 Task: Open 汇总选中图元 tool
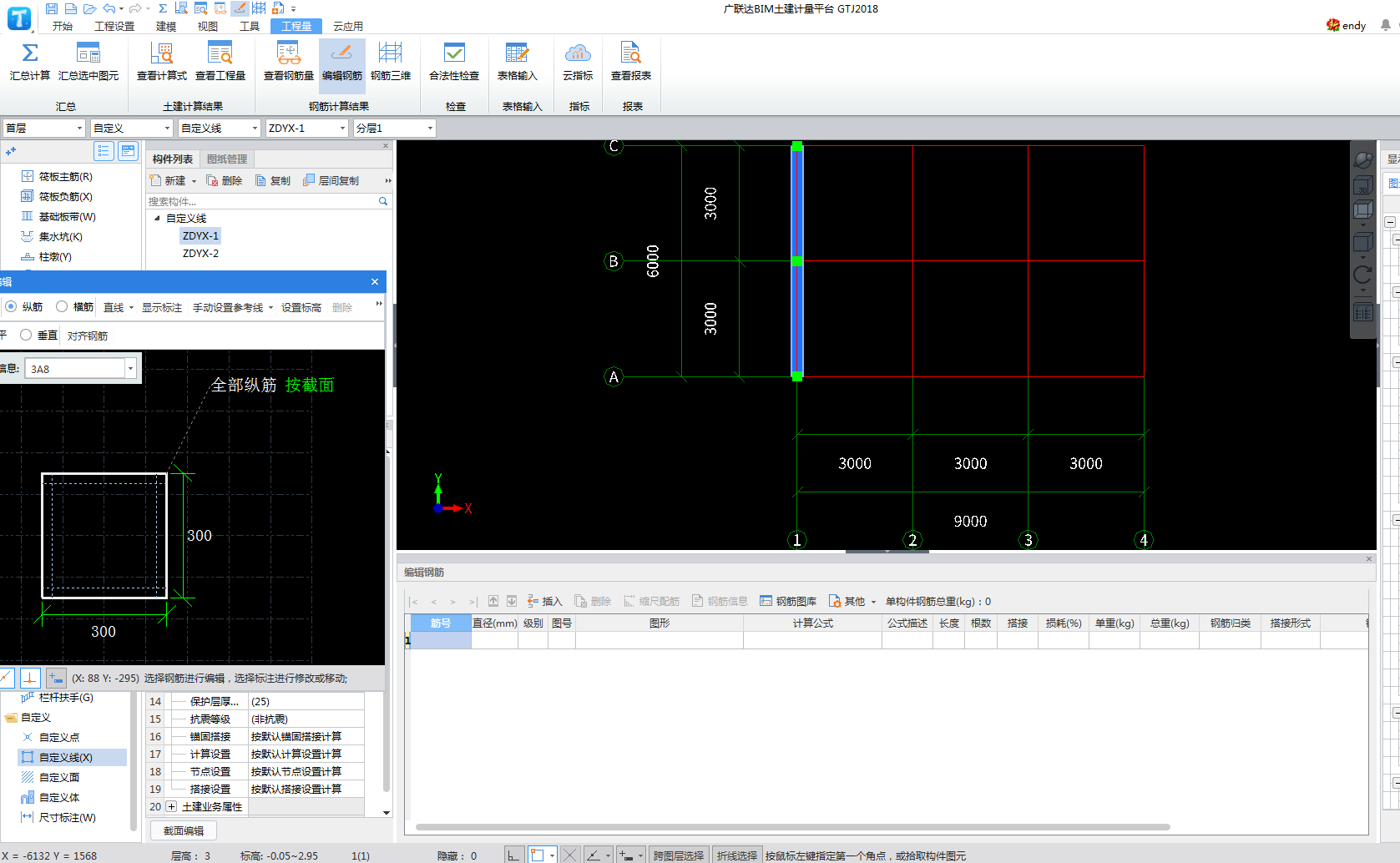pyautogui.click(x=88, y=61)
